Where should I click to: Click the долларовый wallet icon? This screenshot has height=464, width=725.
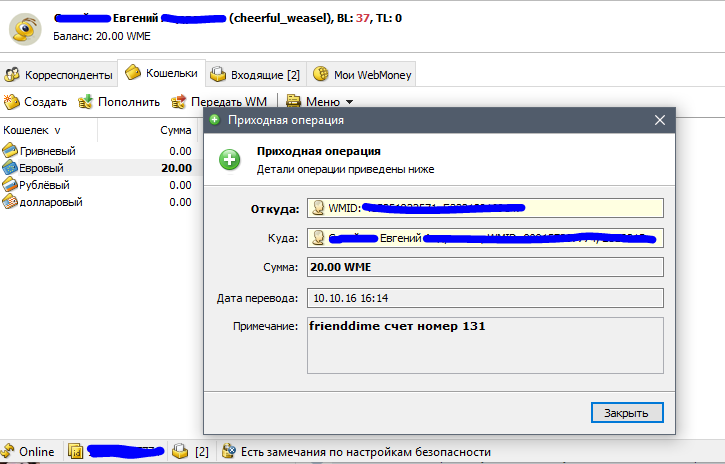[x=10, y=201]
